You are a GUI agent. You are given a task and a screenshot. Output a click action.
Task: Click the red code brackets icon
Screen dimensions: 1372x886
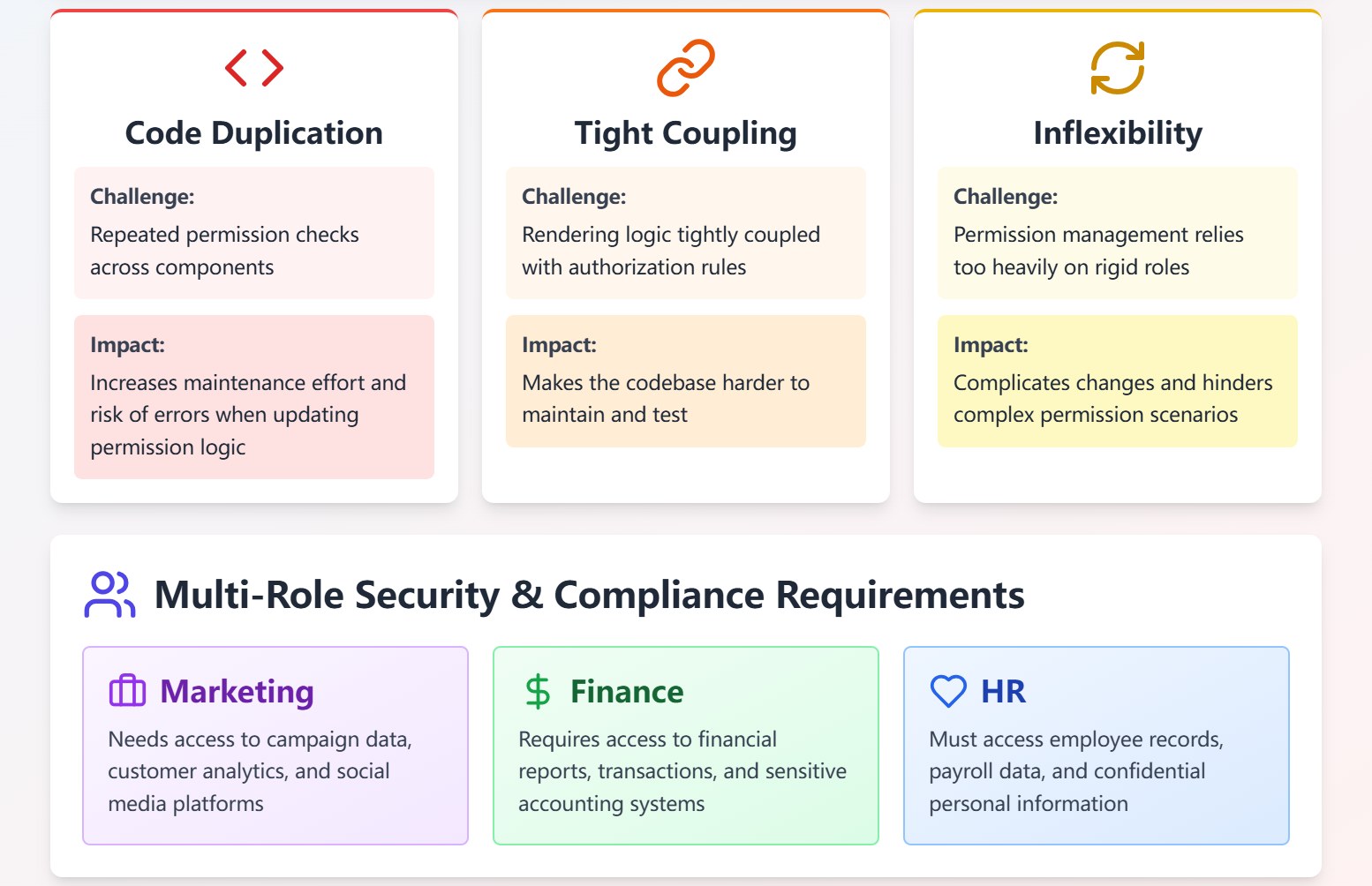[254, 68]
